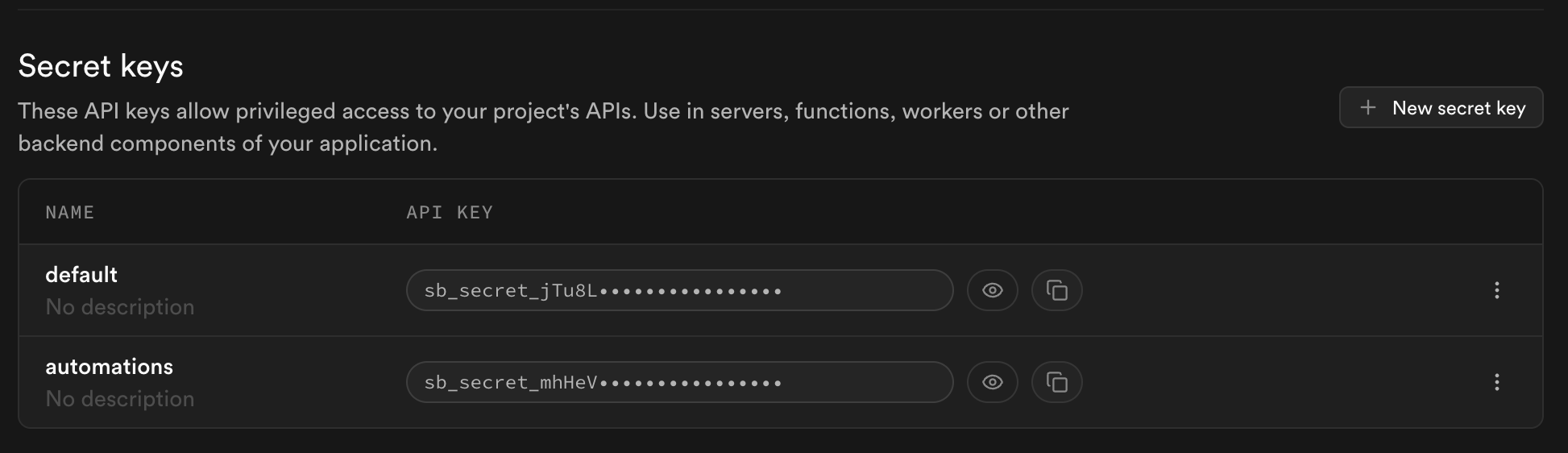Copy the default secret key
This screenshot has height=453, width=1568.
pyautogui.click(x=1056, y=290)
